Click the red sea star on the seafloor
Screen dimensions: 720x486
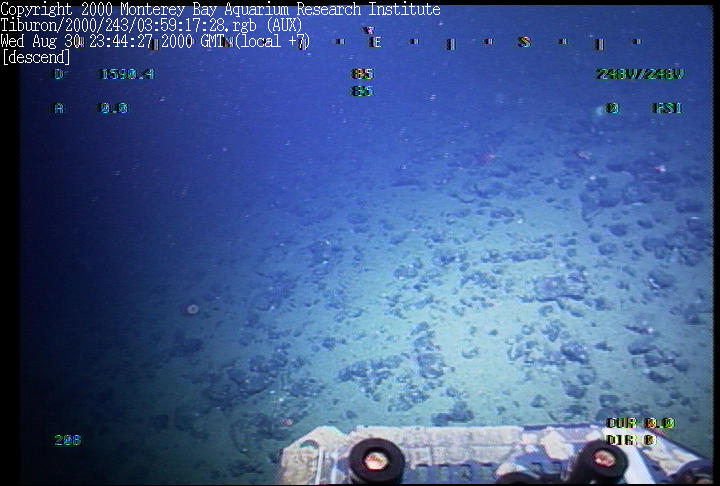click(x=488, y=158)
